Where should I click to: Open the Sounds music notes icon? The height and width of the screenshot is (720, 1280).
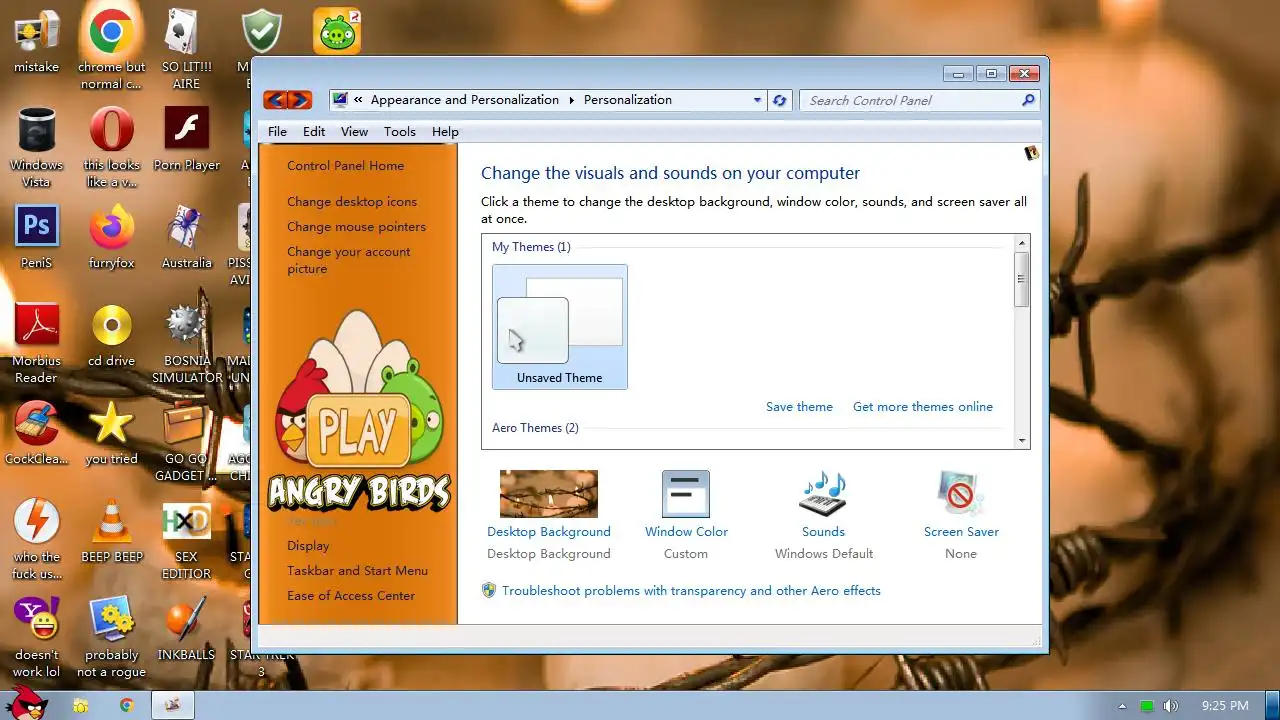(x=823, y=494)
